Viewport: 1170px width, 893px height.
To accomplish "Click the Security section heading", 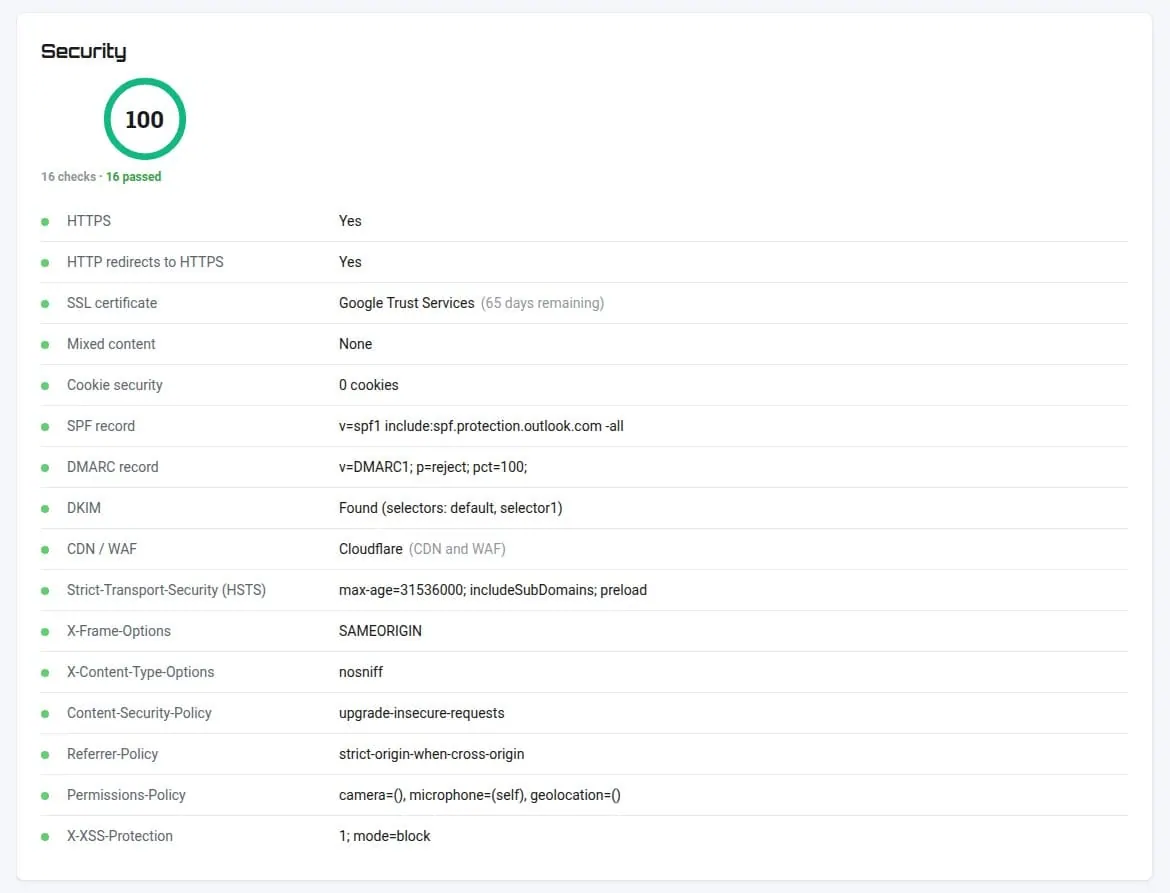I will tap(84, 51).
